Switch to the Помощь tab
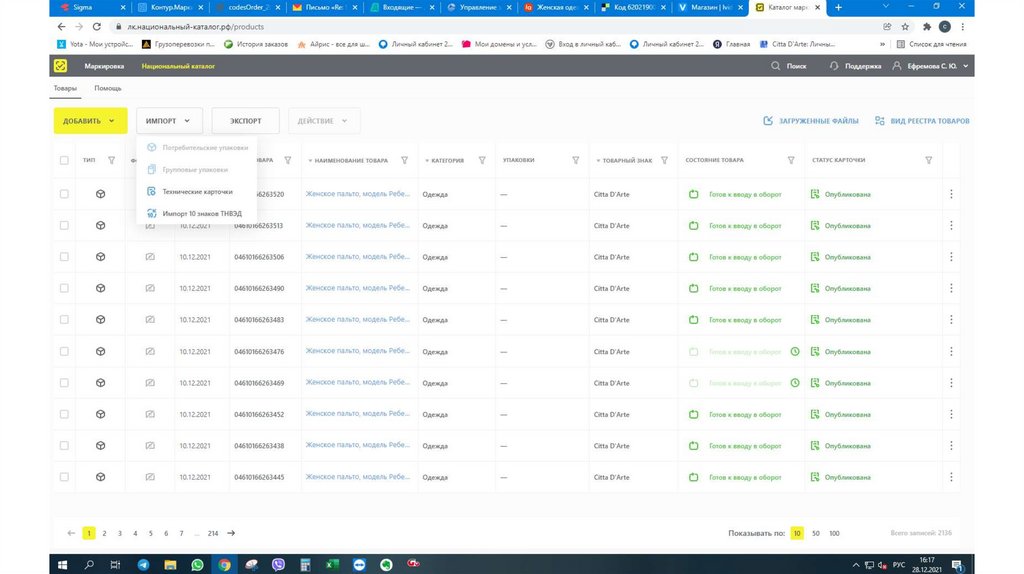The width and height of the screenshot is (1024, 574). (108, 88)
